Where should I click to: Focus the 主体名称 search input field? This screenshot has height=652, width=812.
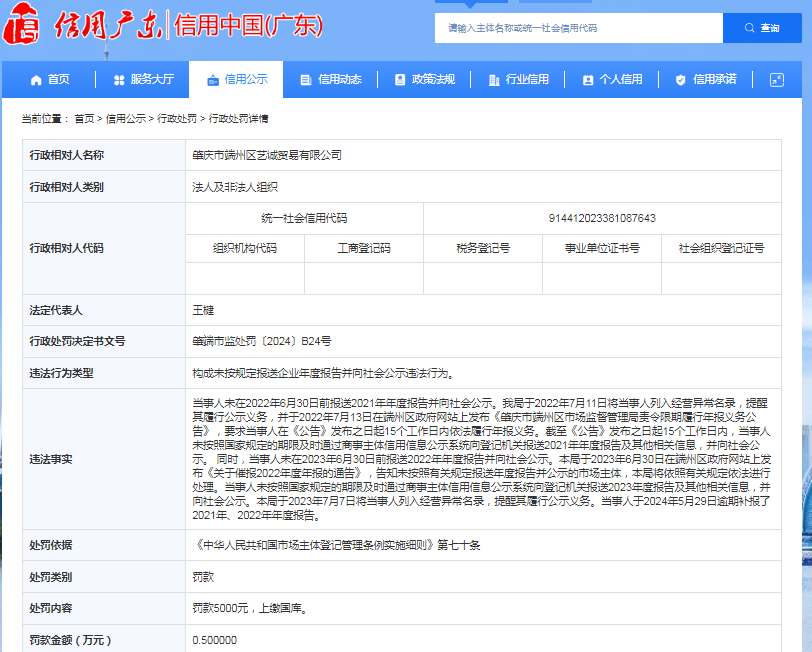pos(579,28)
